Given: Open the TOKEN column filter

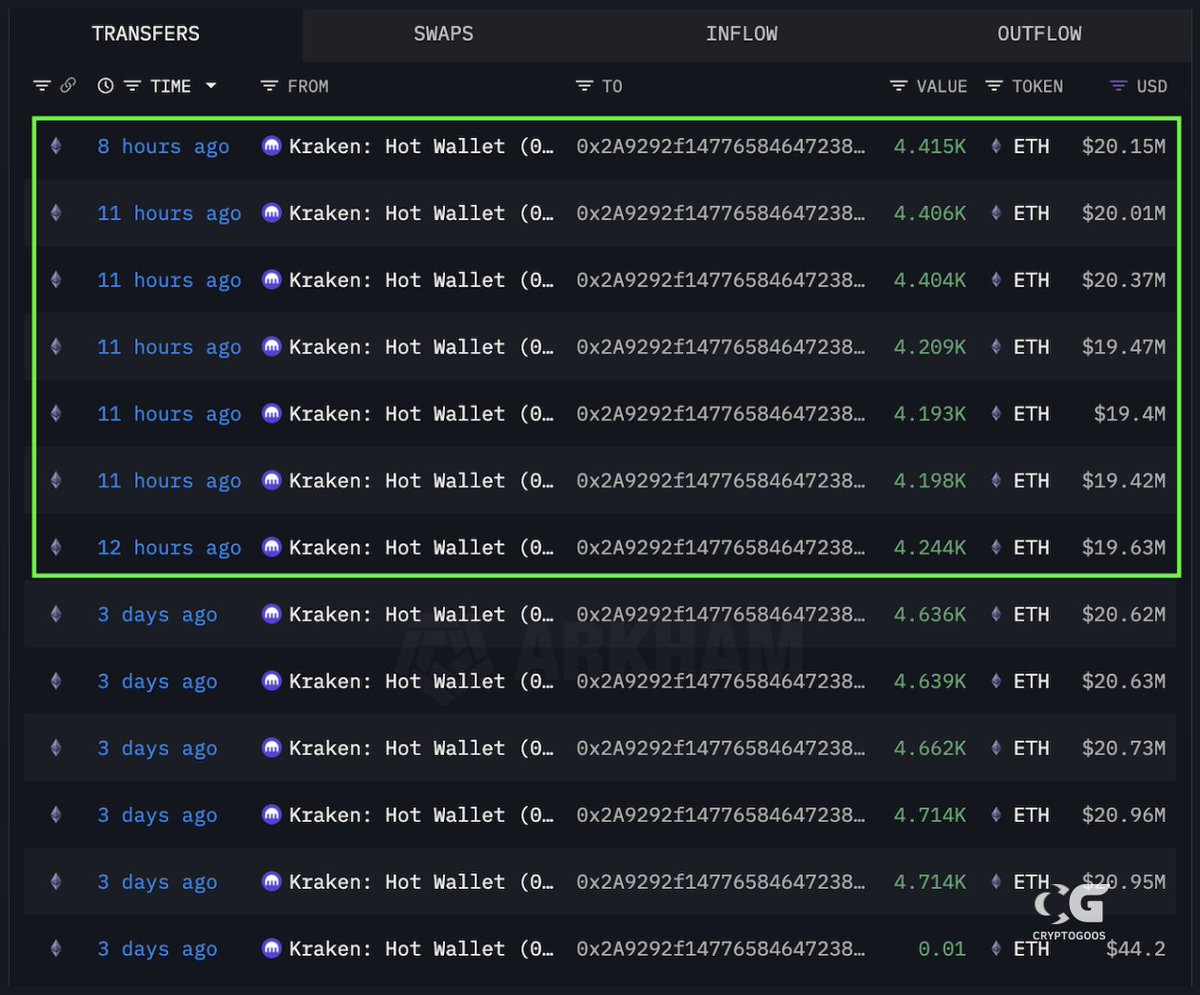Looking at the screenshot, I should (x=994, y=86).
